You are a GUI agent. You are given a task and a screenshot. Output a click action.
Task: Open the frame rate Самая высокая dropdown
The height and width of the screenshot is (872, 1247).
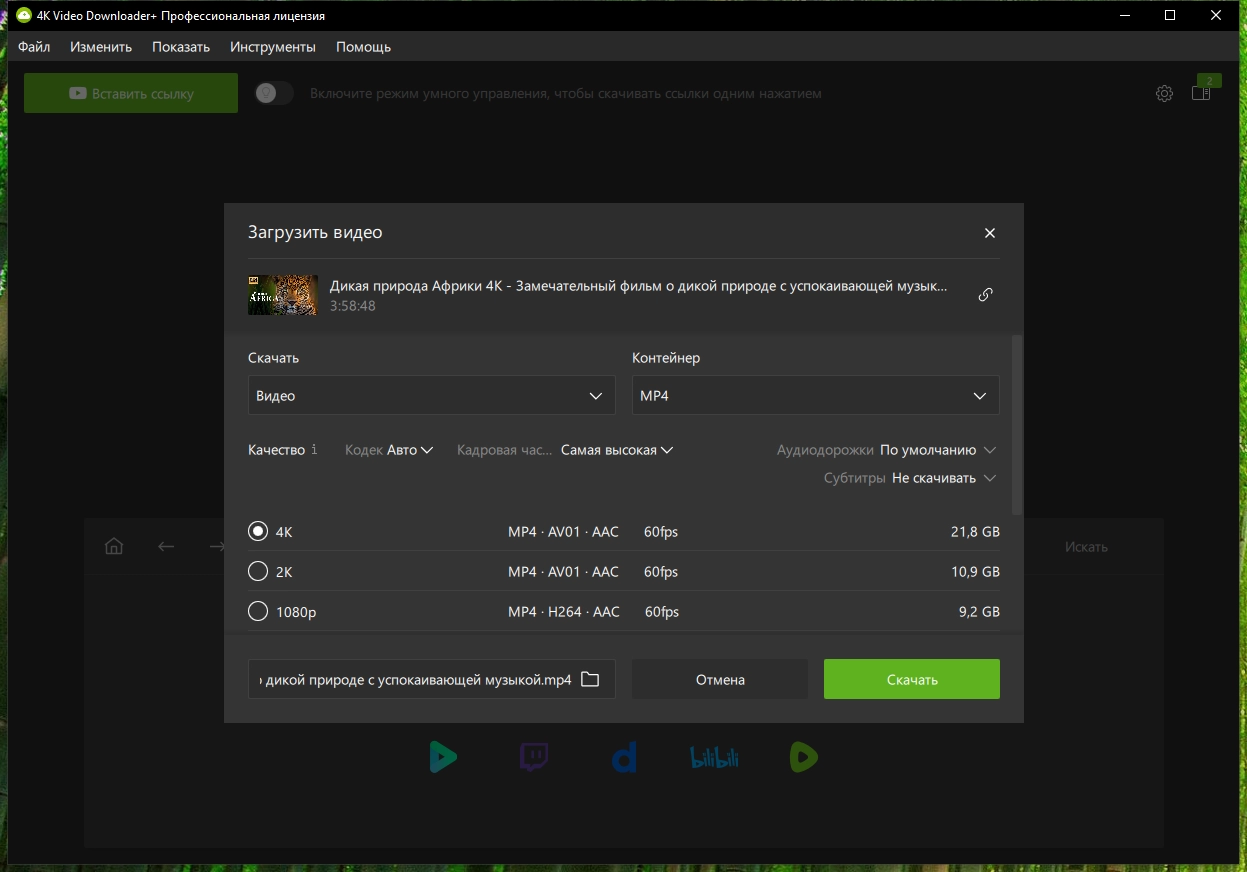(x=617, y=450)
